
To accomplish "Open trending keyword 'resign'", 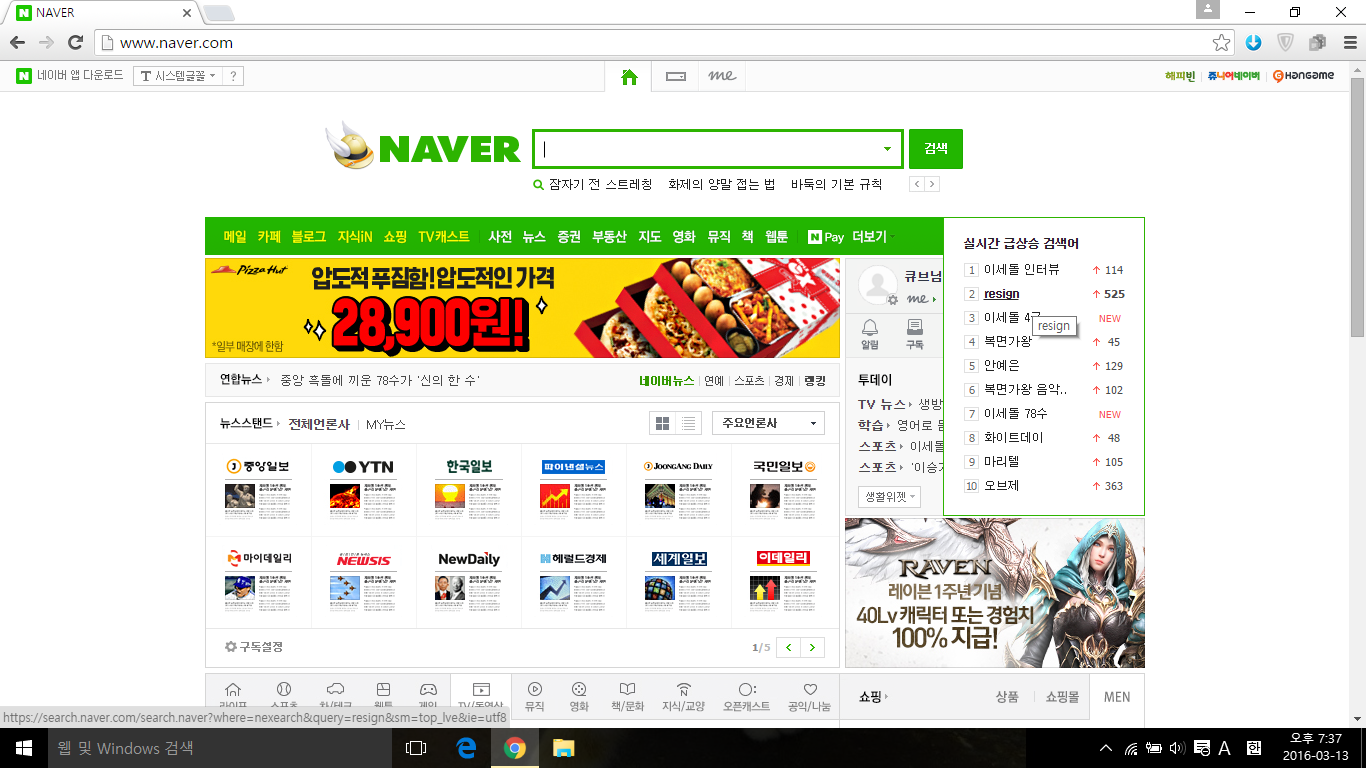I will [1001, 294].
